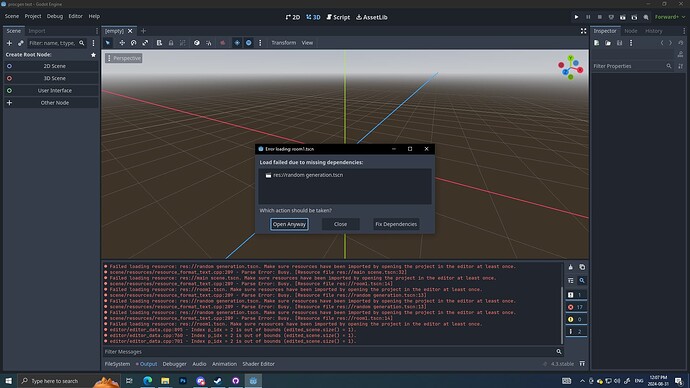This screenshot has height=388, width=690.
Task: Clear output log with broom icon
Action: click(x=570, y=267)
